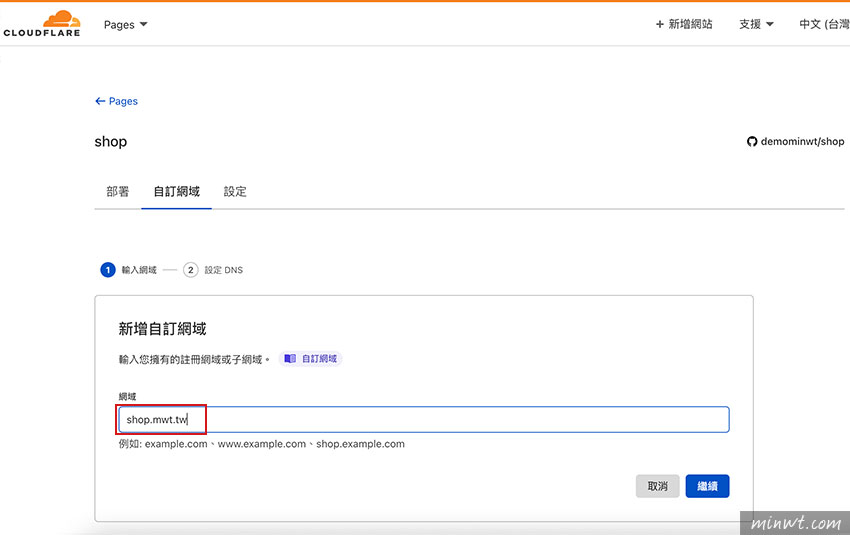Open the demominwt/shop GitHub repository link
850x535 pixels.
tap(795, 141)
